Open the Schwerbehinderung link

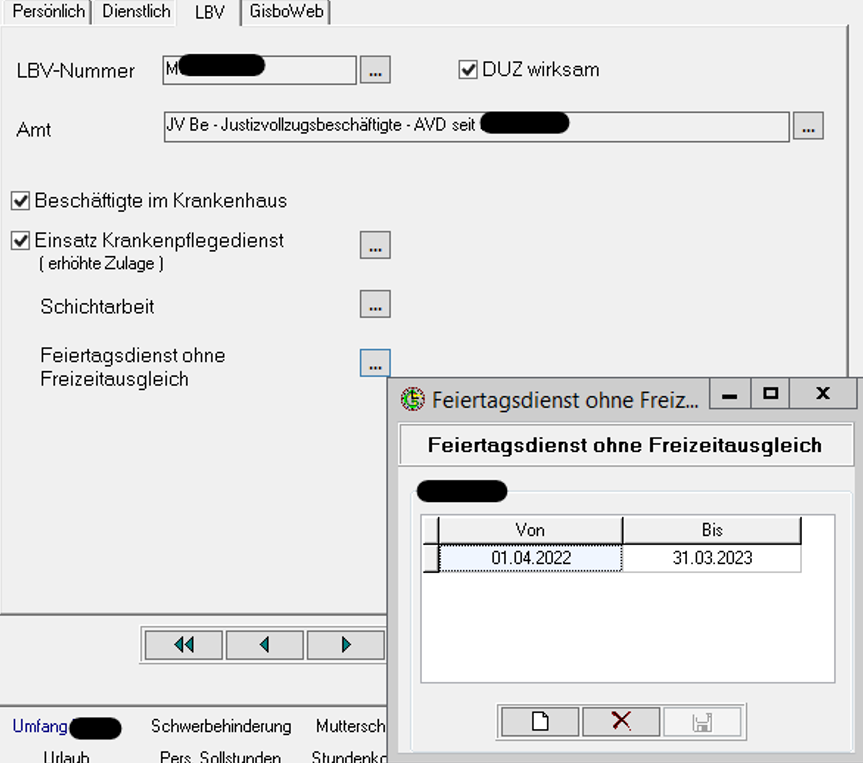click(x=221, y=726)
